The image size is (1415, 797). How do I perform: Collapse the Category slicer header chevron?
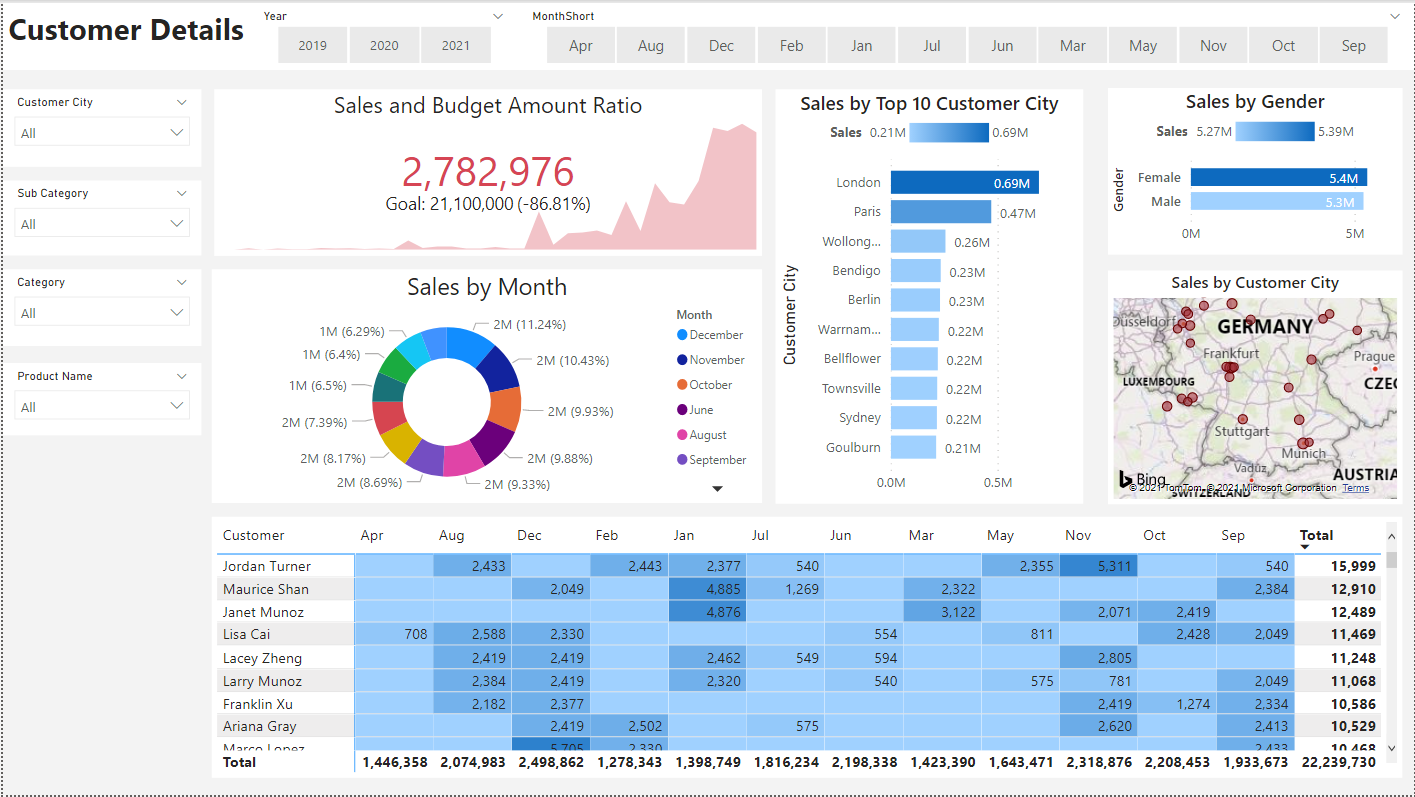[181, 281]
